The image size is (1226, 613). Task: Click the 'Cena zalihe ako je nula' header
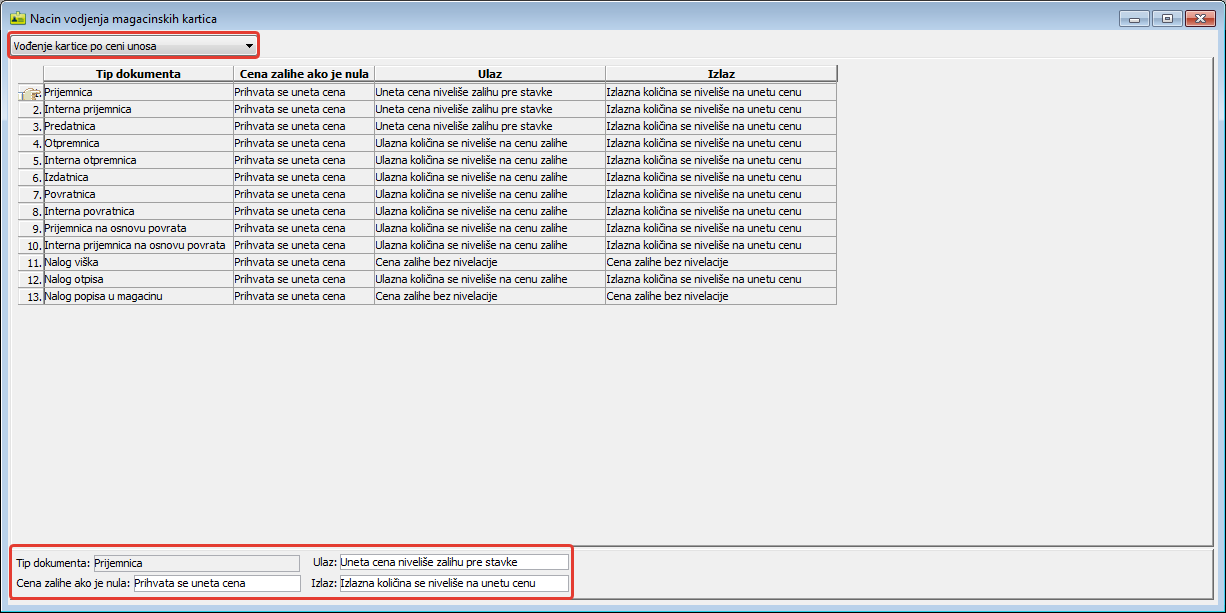point(304,74)
